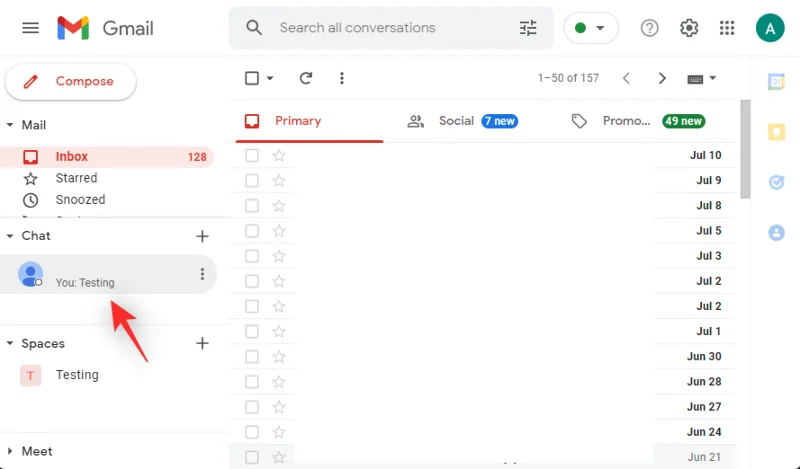Collapse the Mail section
The height and width of the screenshot is (469, 800).
coord(10,125)
